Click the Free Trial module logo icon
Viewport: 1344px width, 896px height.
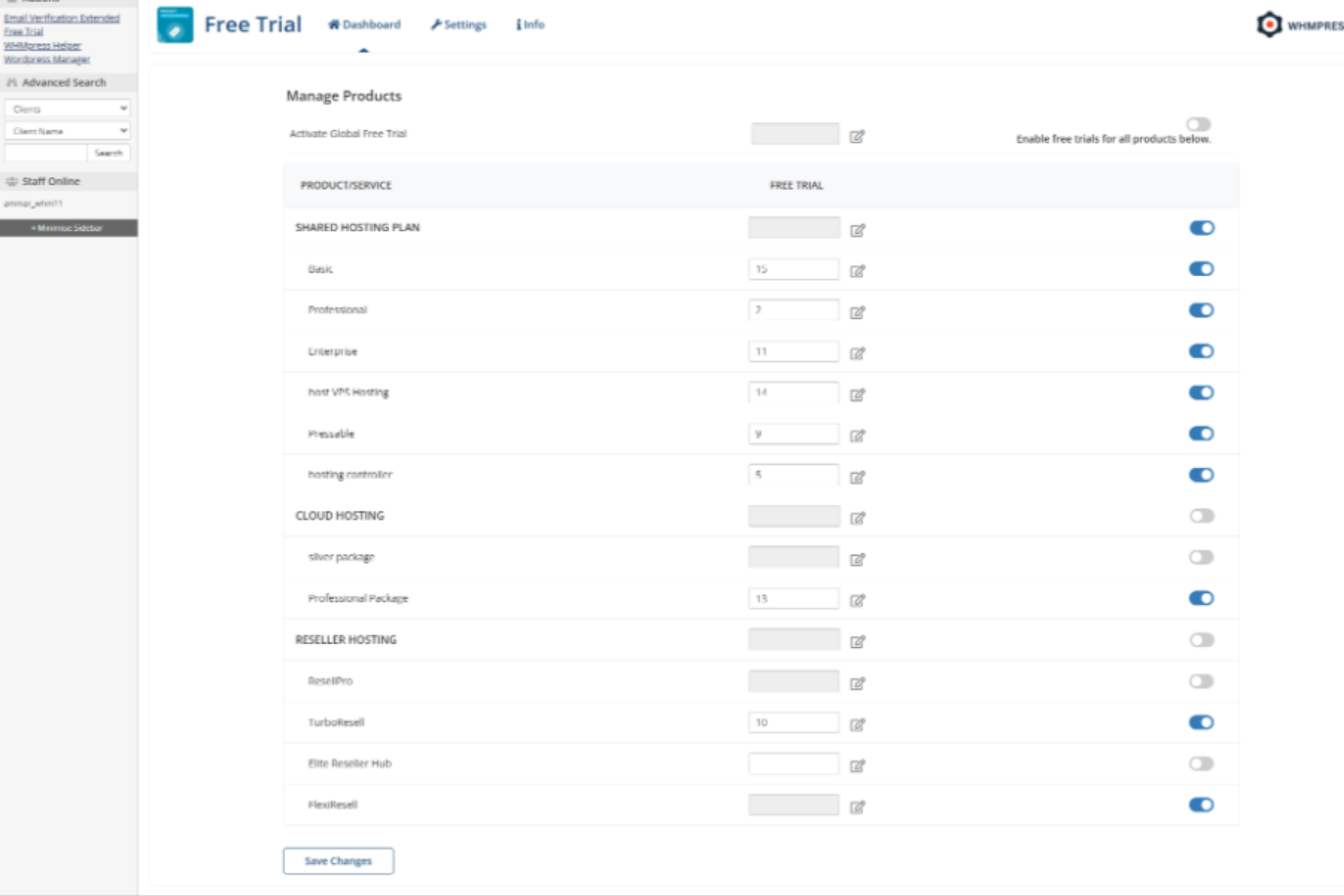point(175,25)
